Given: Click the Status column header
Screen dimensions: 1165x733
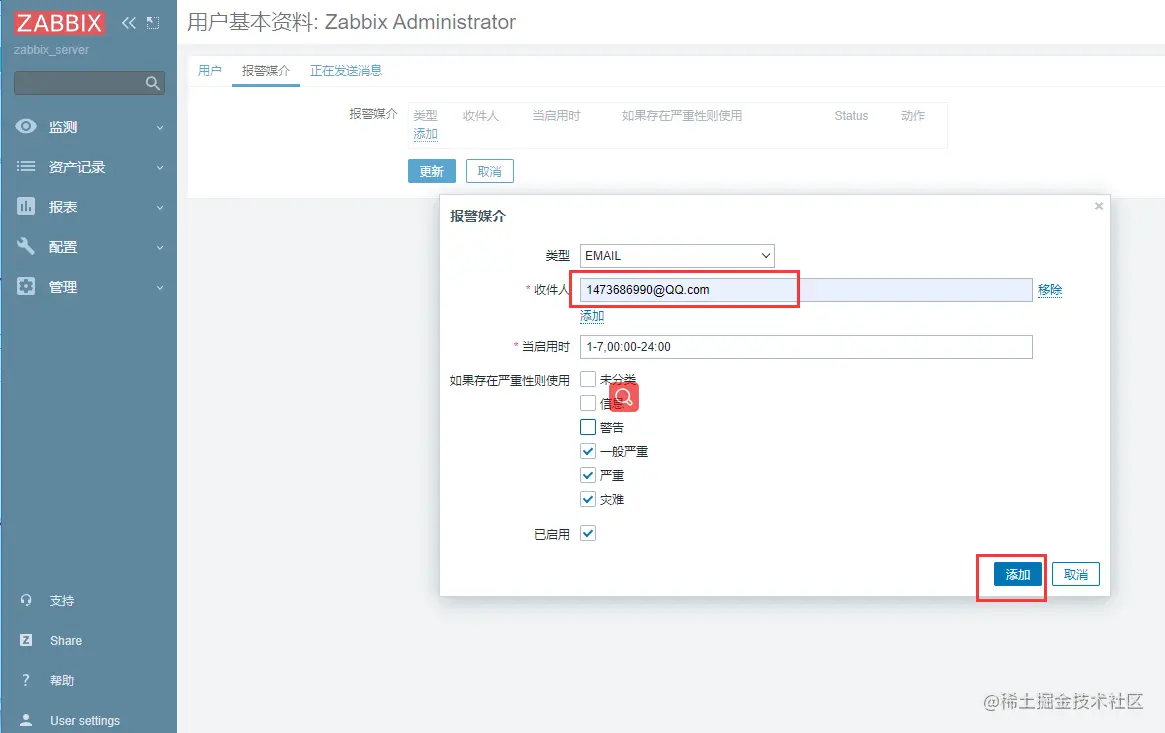Looking at the screenshot, I should coord(851,115).
